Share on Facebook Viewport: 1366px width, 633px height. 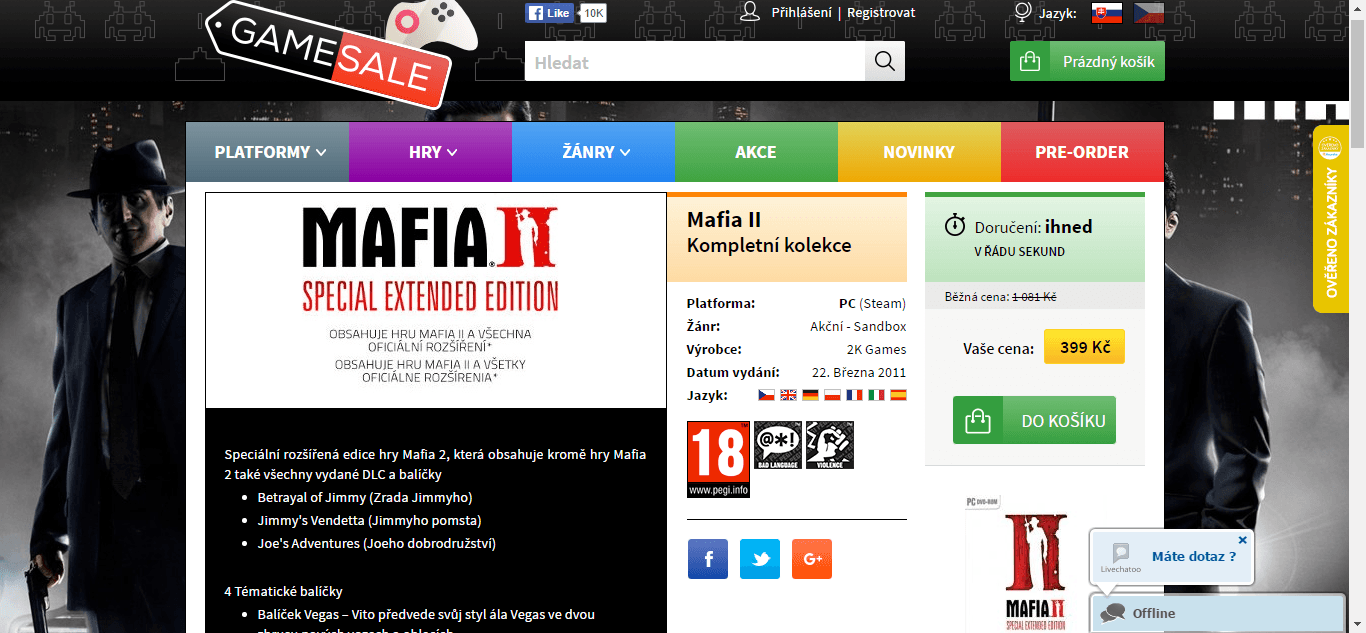(x=708, y=559)
